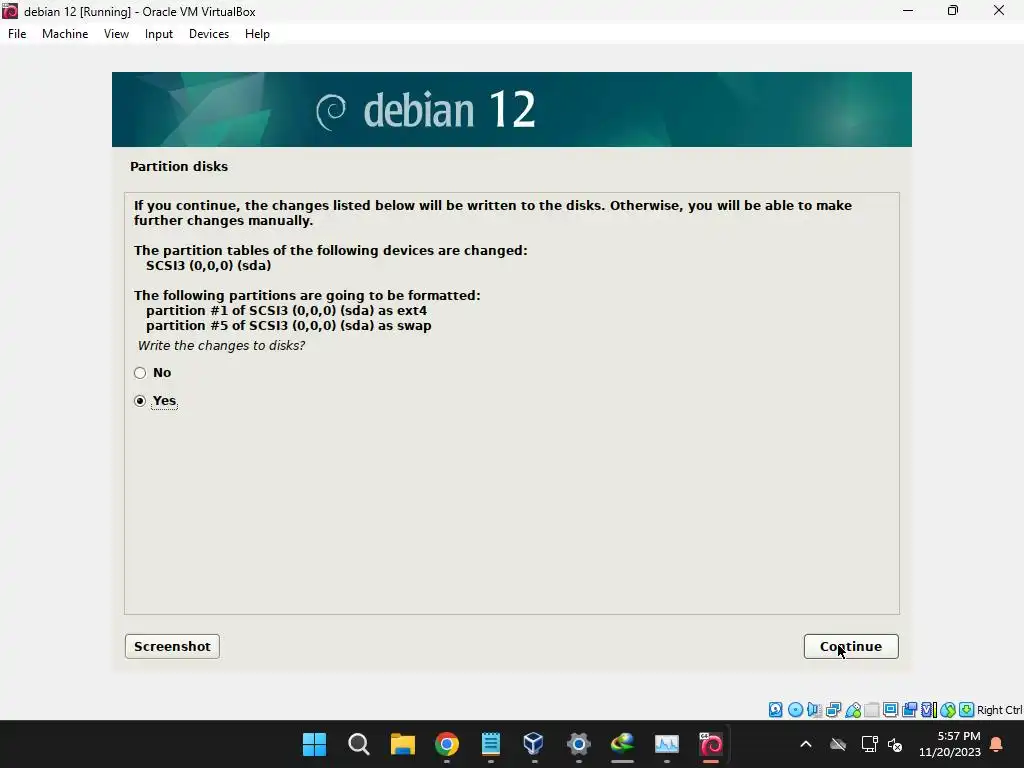The height and width of the screenshot is (768, 1024).
Task: Click the hard disk activity indicator icon
Action: coord(775,709)
